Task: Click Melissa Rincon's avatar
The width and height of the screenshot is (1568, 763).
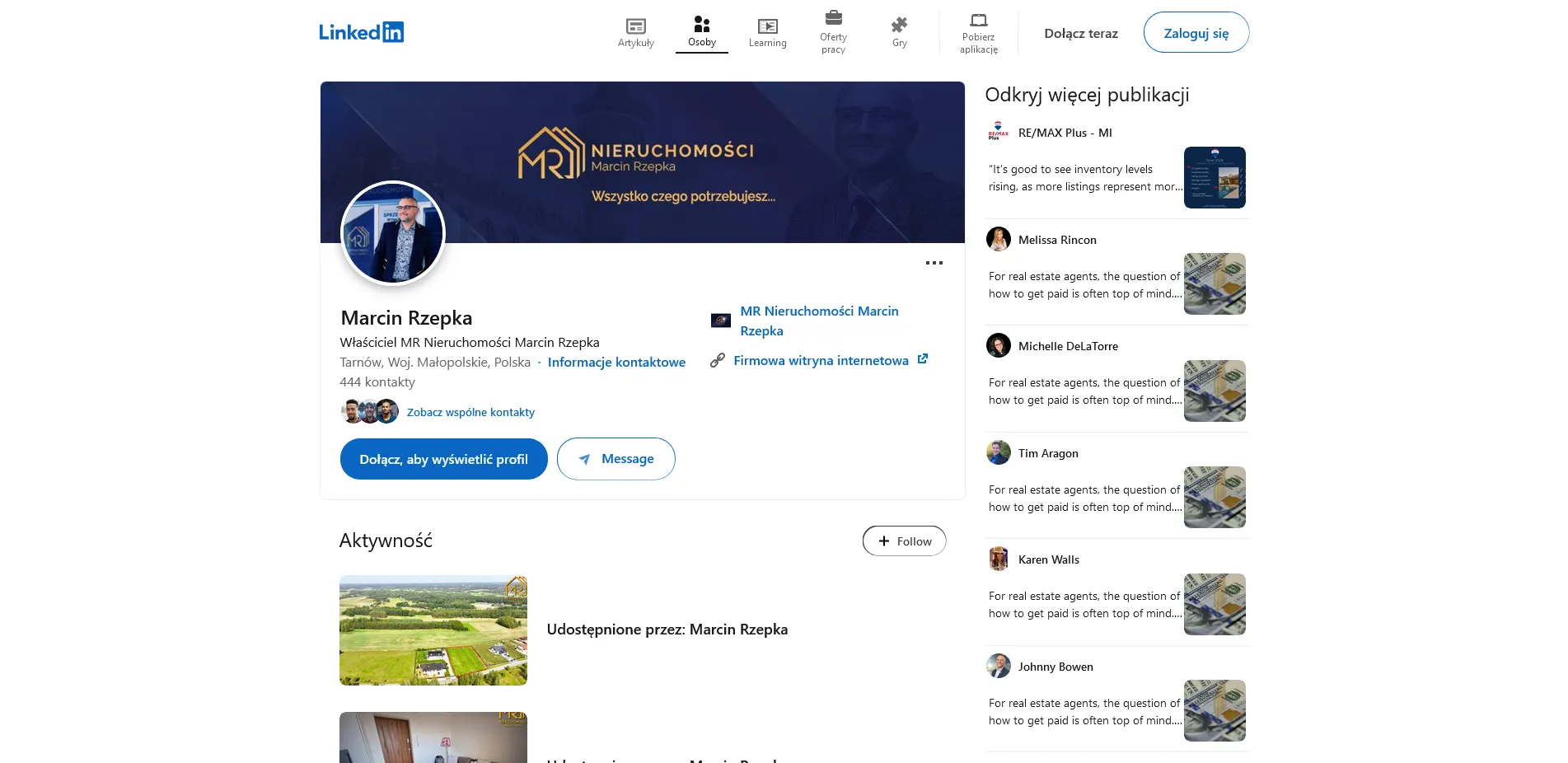Action: (999, 239)
